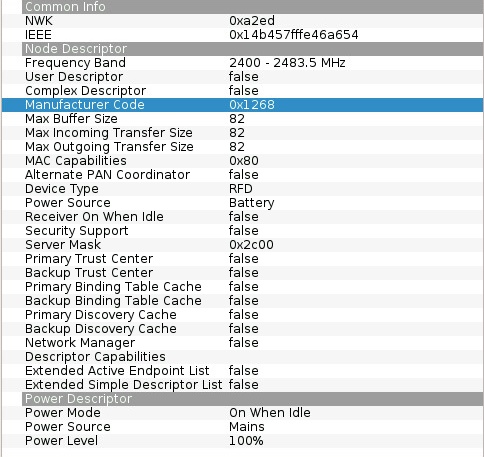Click the IEEE row label
484x457 pixels.
point(38,35)
